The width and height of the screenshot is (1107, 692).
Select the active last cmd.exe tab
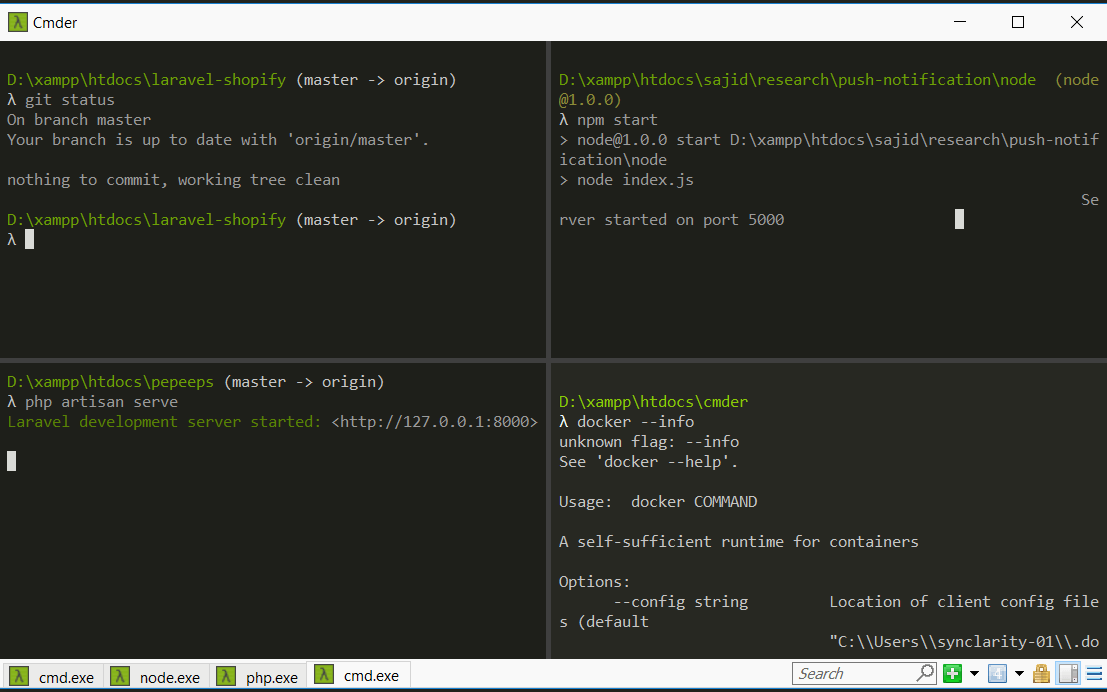[x=359, y=675]
